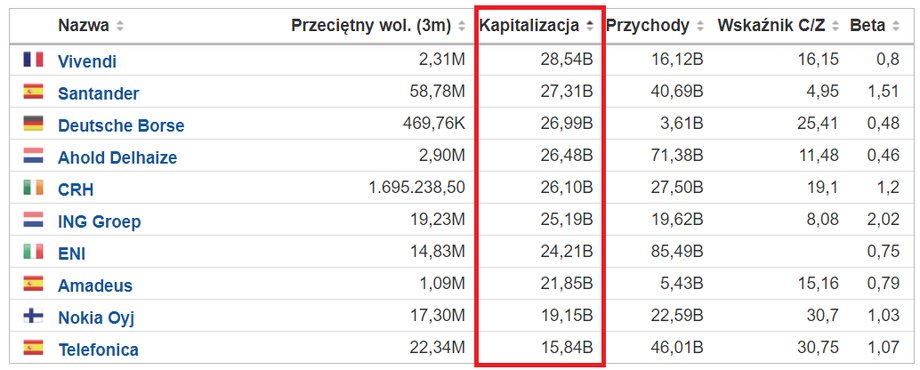Viewport: 920px width, 370px height.
Task: Click the French flag icon beside Vivendi
Action: coord(33,60)
